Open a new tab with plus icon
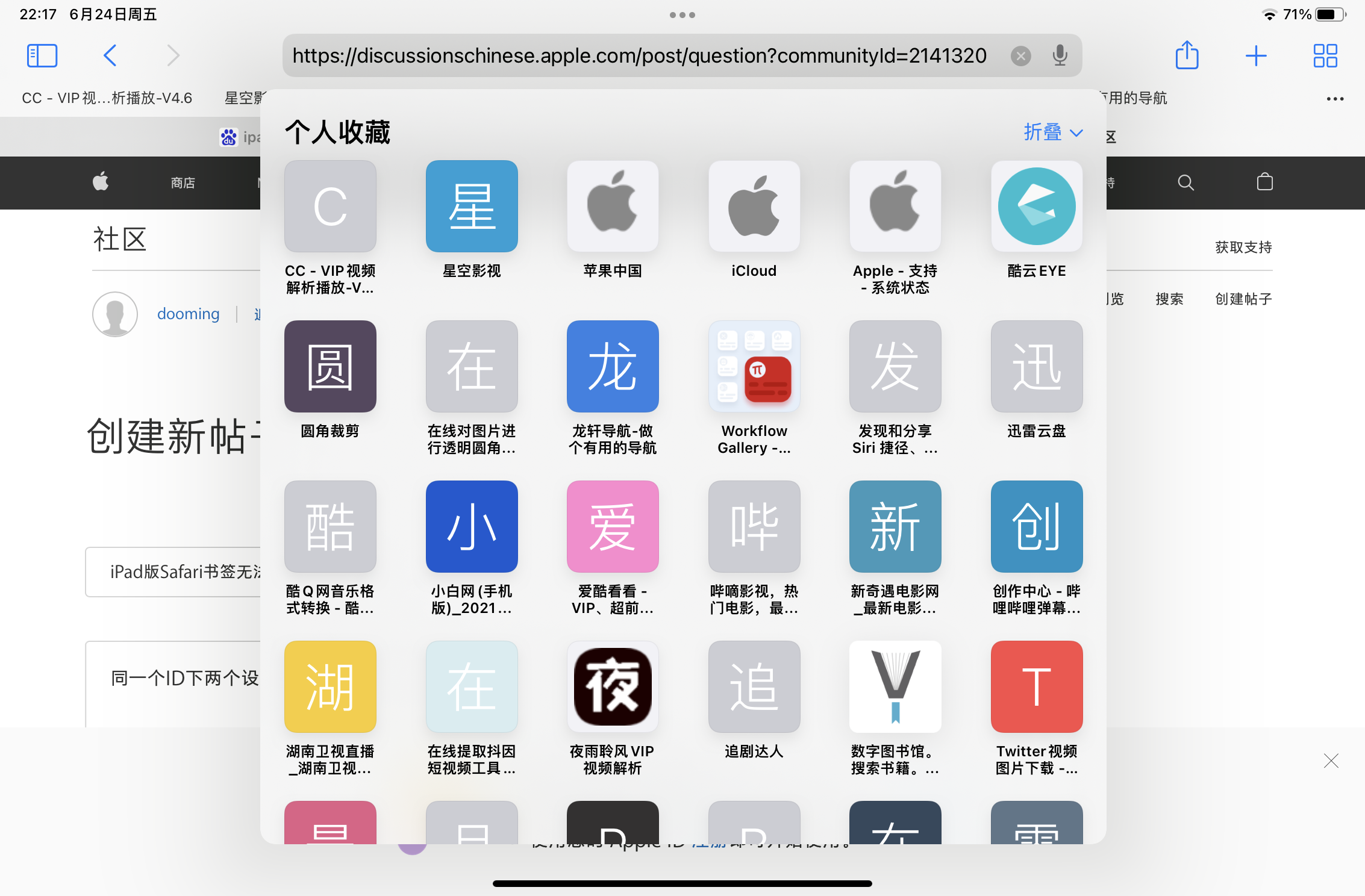The image size is (1365, 896). [x=1256, y=55]
